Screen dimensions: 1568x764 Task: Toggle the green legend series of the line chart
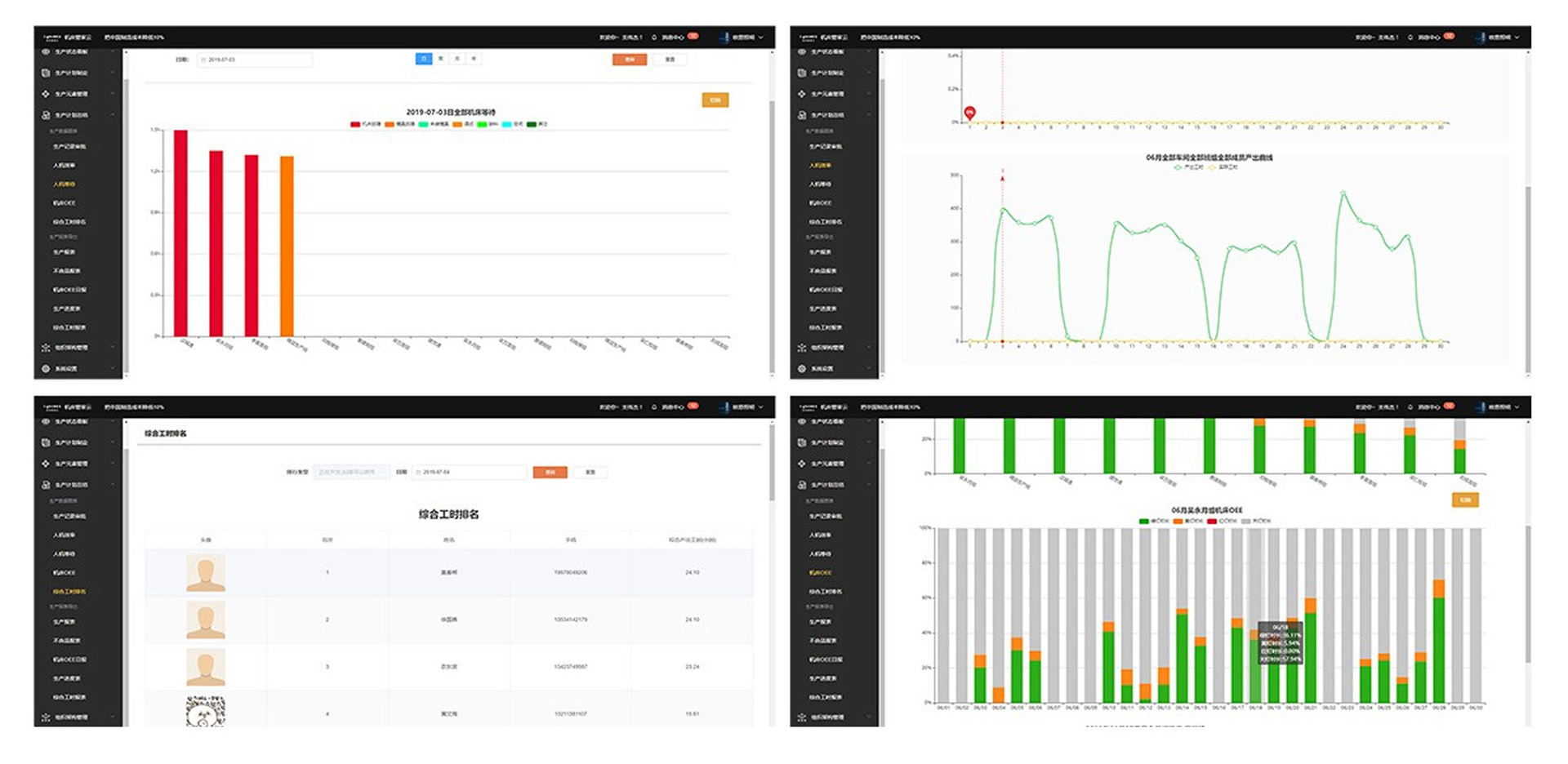pos(1188,167)
